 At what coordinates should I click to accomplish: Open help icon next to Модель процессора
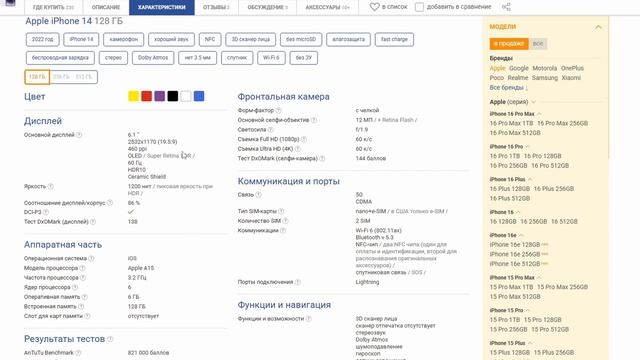(82, 269)
